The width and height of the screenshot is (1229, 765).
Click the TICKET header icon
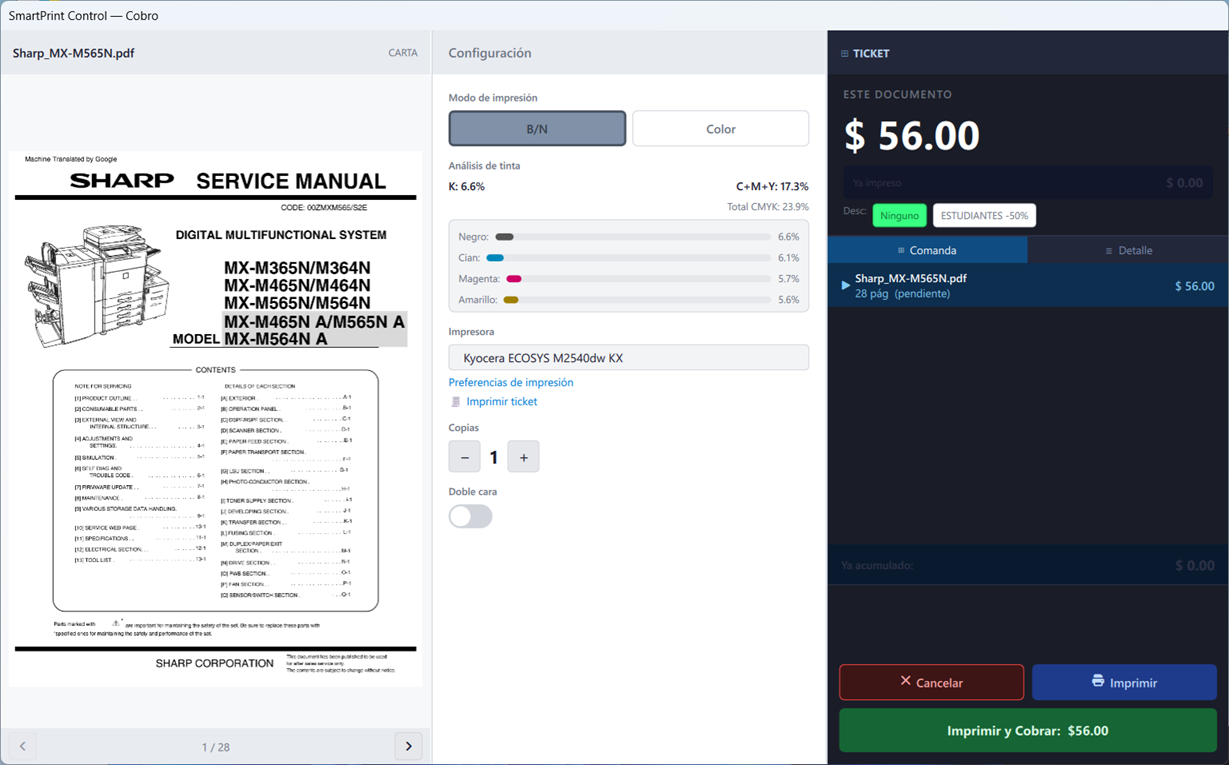[845, 54]
